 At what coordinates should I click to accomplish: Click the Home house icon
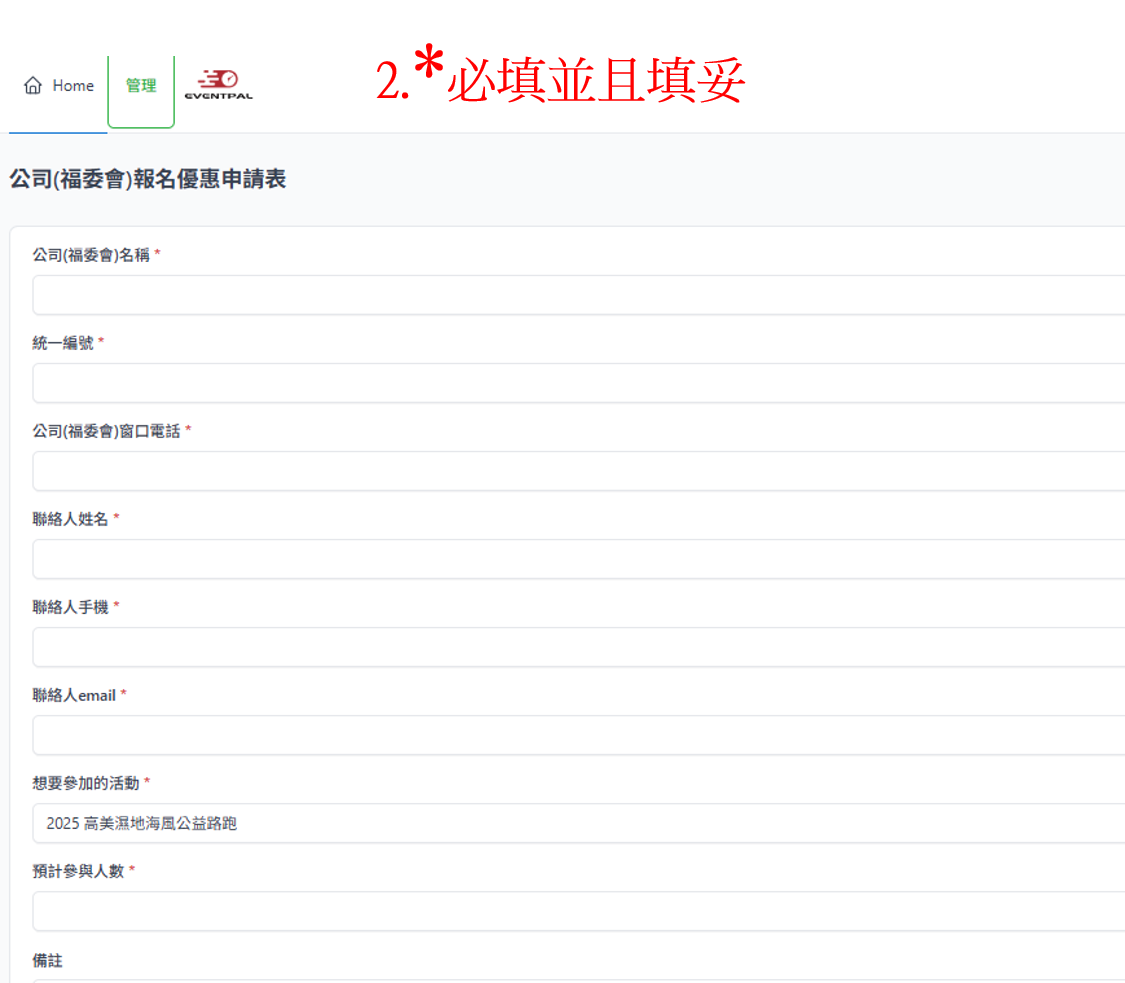click(x=33, y=85)
